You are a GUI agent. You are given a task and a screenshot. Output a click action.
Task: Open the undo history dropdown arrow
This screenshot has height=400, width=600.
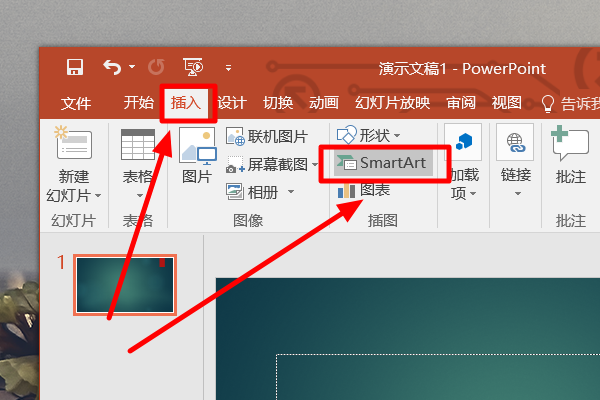132,67
